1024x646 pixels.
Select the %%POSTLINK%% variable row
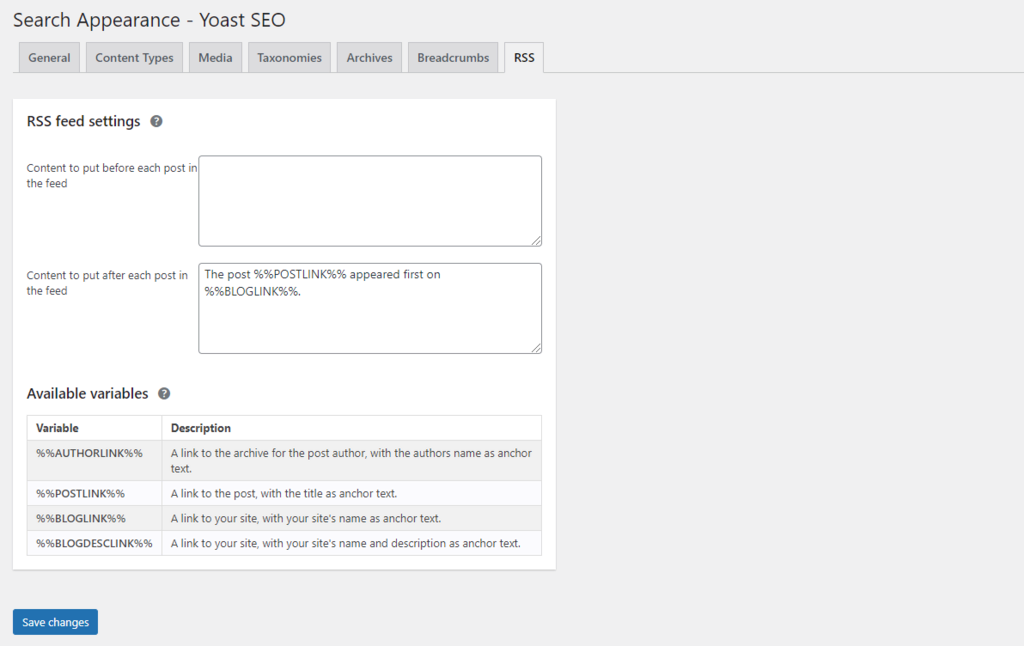click(93, 493)
